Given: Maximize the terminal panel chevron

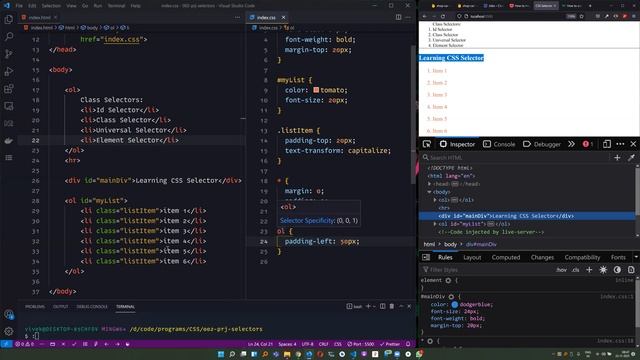Looking at the screenshot, I should pyautogui.click(x=401, y=306).
